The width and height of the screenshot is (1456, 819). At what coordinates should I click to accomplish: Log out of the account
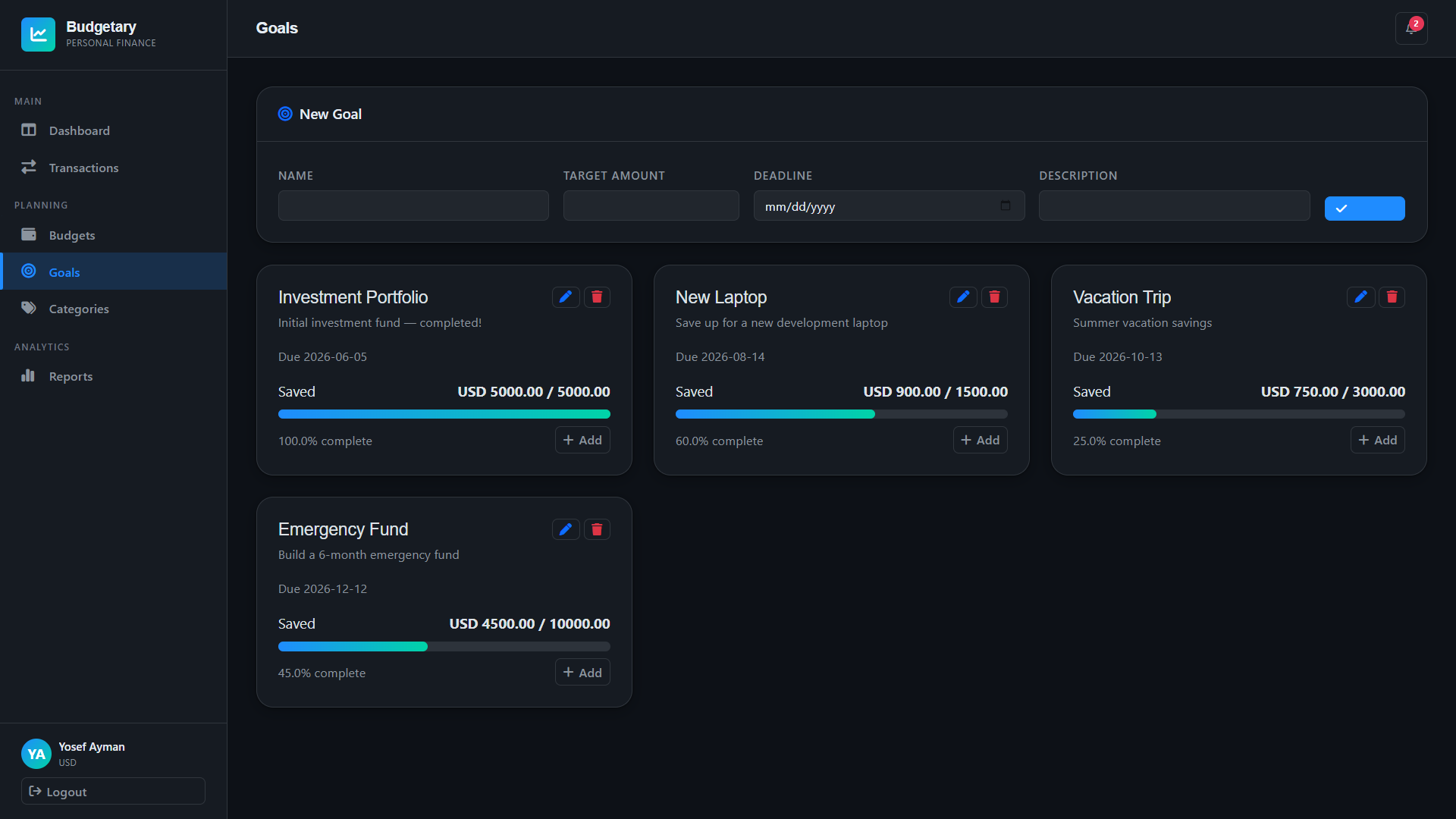[113, 791]
